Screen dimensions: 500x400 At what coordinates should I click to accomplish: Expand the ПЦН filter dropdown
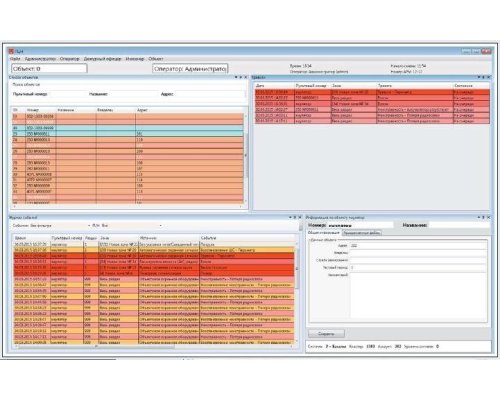[x=160, y=226]
